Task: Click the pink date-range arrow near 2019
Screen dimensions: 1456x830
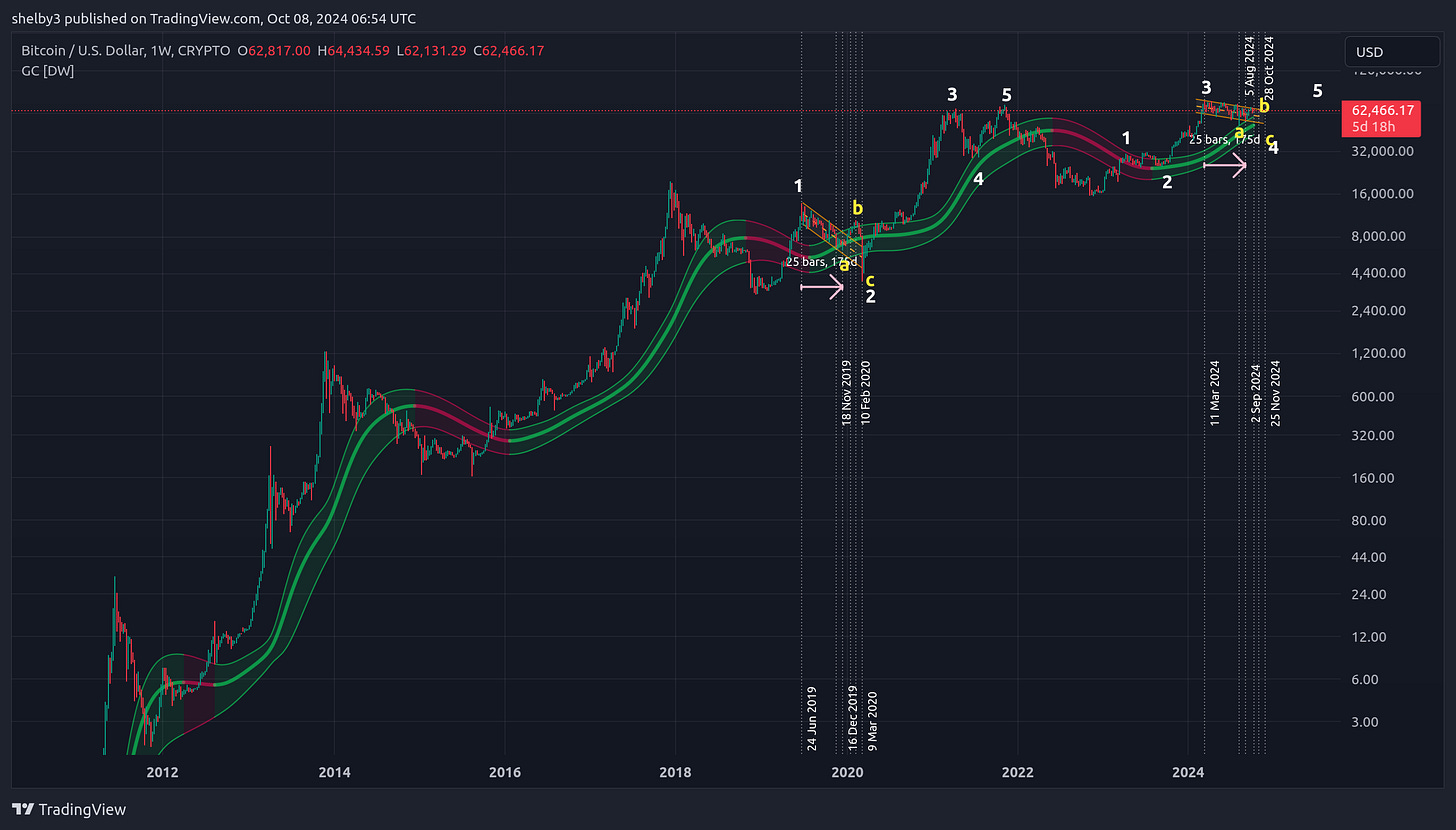Action: 822,287
